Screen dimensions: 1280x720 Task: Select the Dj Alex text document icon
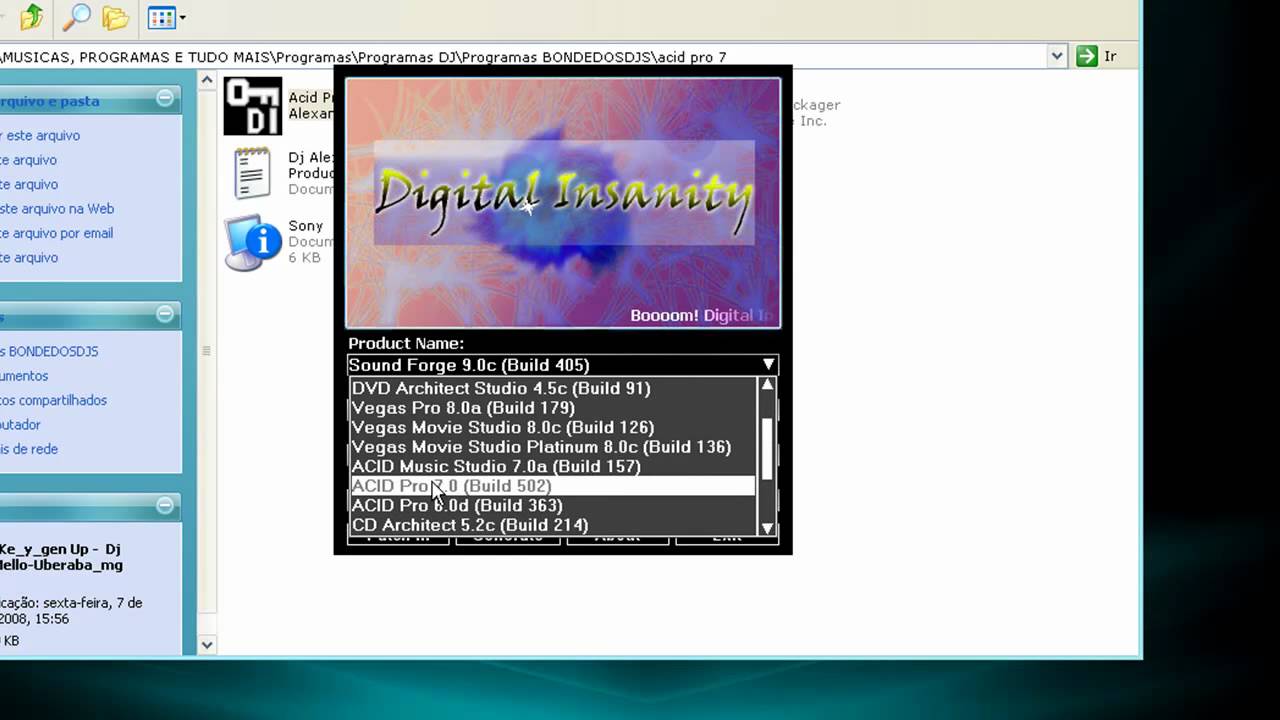point(252,172)
